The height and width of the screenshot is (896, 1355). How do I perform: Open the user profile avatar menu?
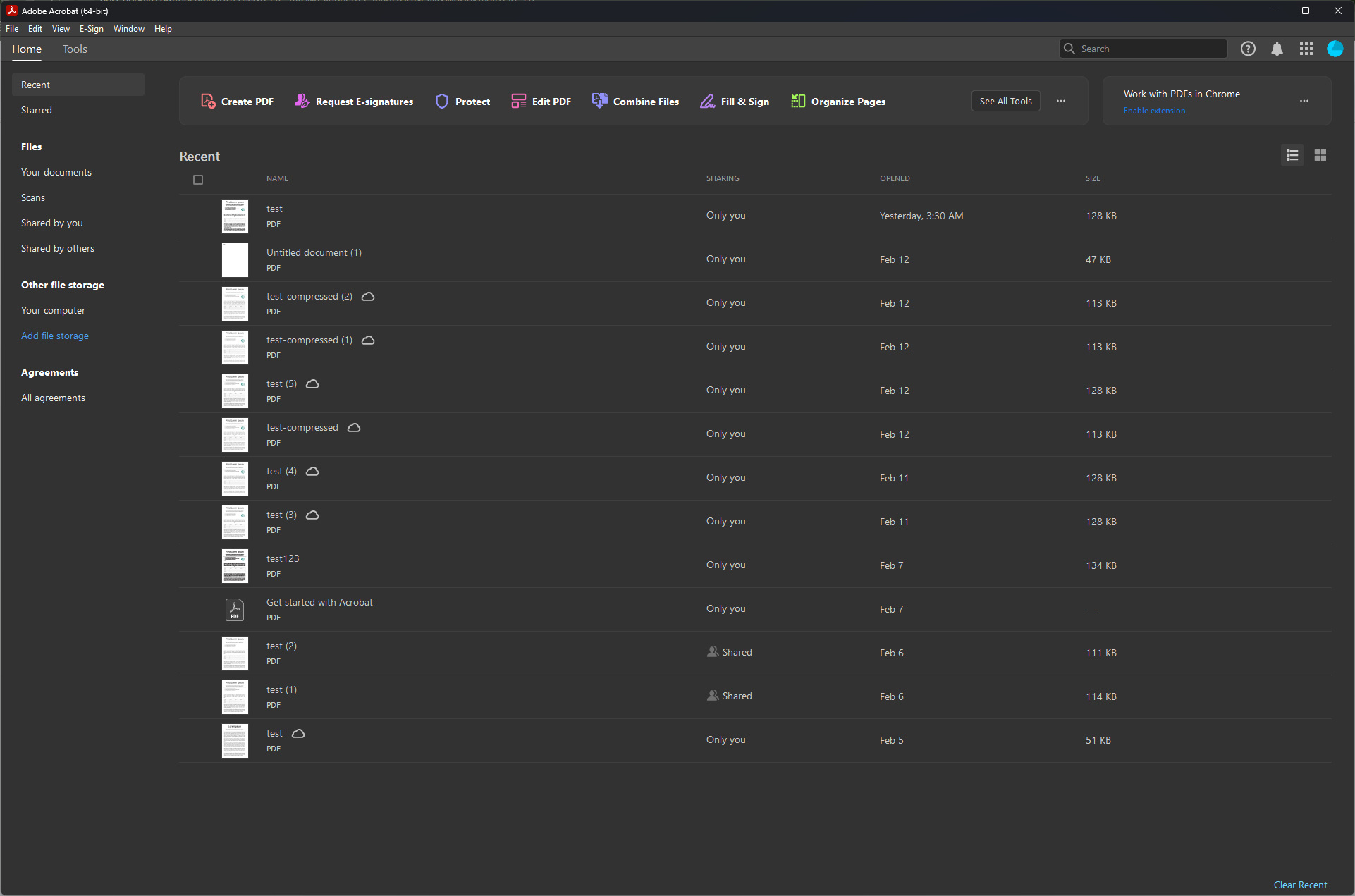click(1335, 49)
